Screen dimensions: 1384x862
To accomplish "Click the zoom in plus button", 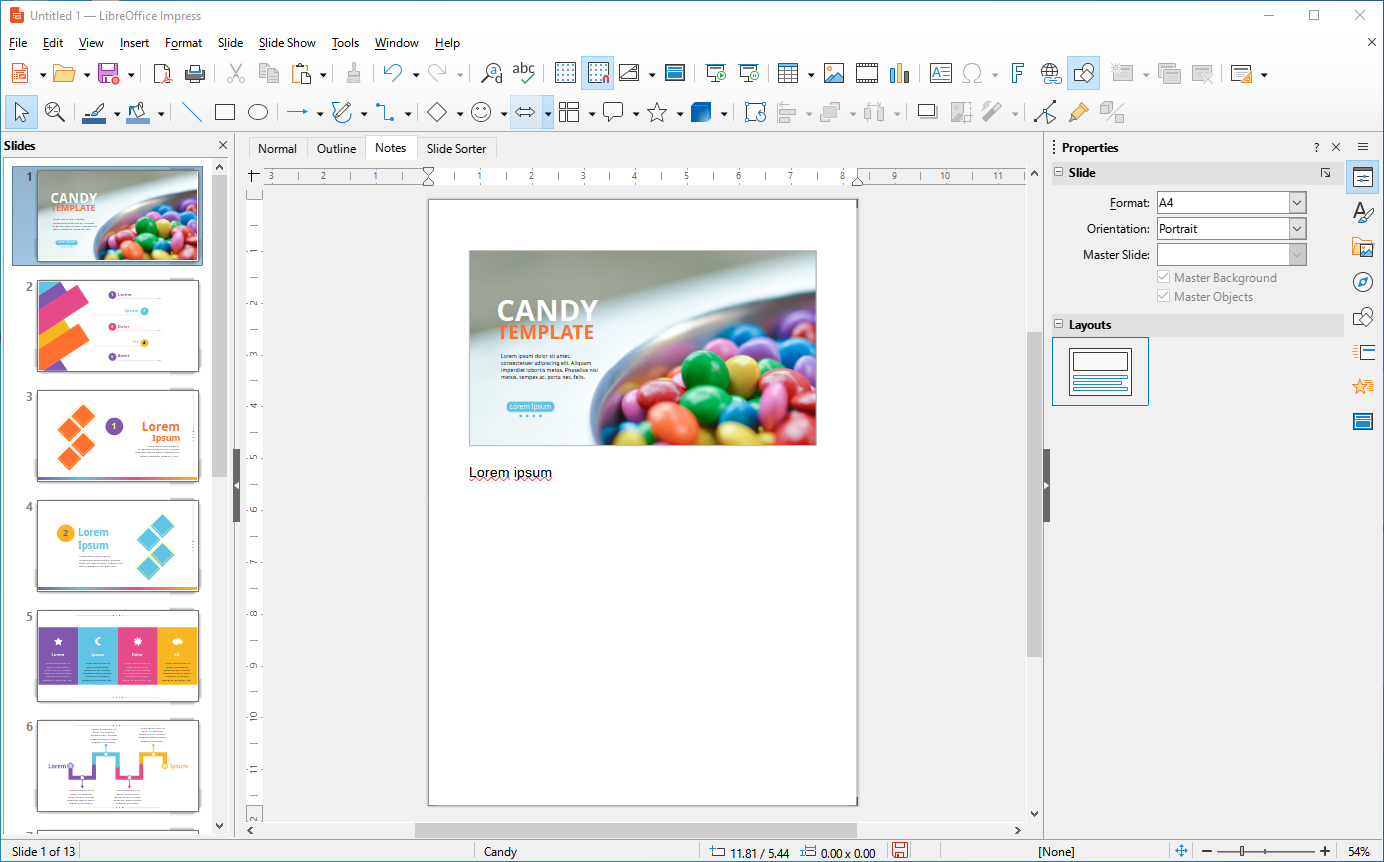I will pyautogui.click(x=1325, y=851).
